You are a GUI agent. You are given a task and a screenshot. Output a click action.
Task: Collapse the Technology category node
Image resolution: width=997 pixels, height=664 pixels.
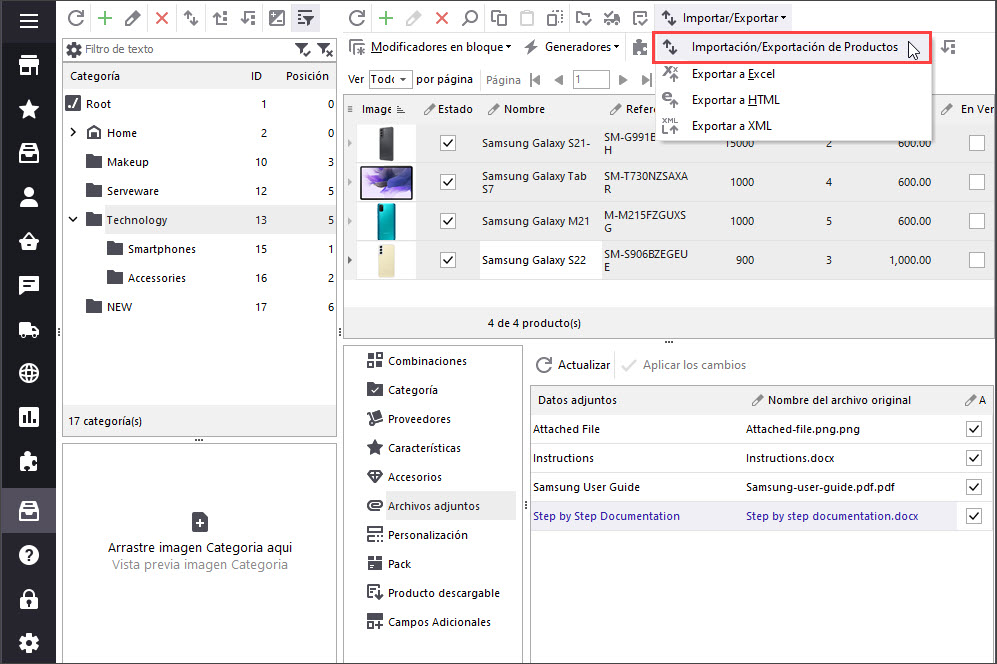point(73,219)
